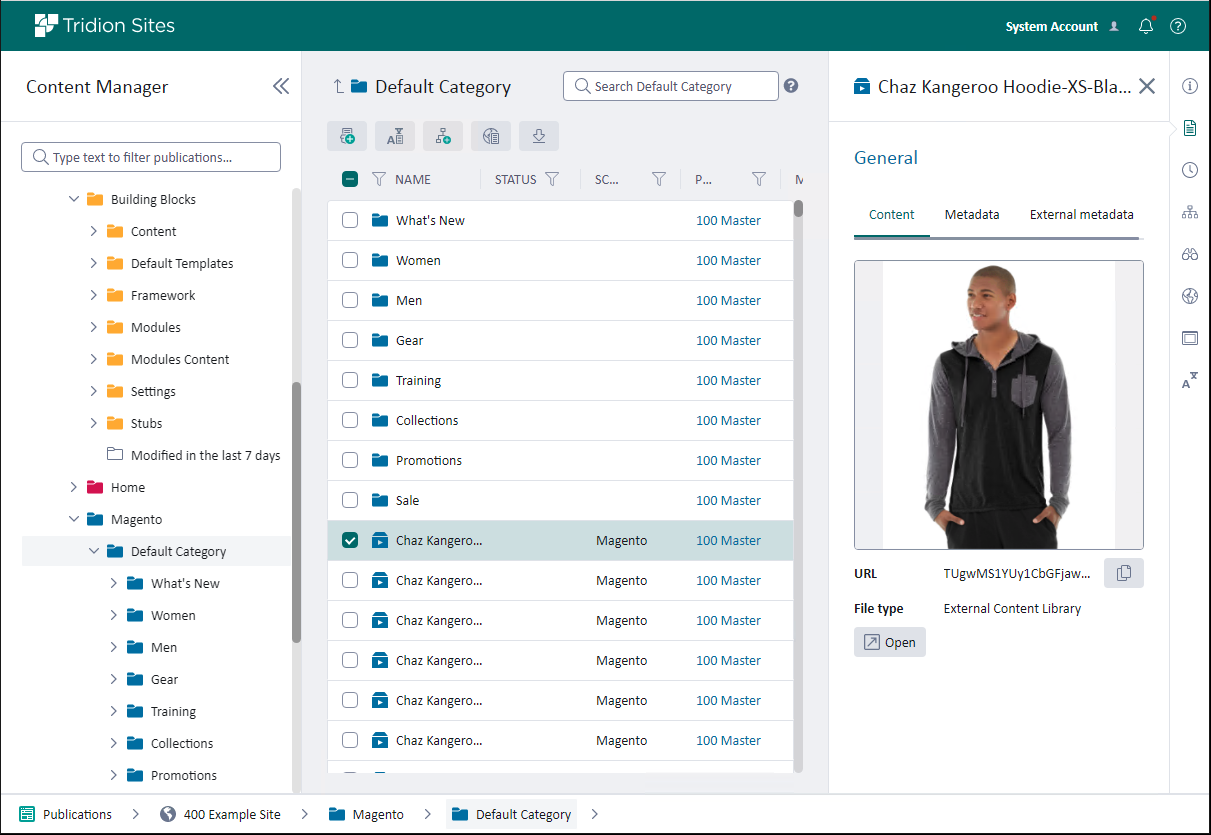Check the What's New row checkbox
The width and height of the screenshot is (1211, 835).
coord(350,221)
